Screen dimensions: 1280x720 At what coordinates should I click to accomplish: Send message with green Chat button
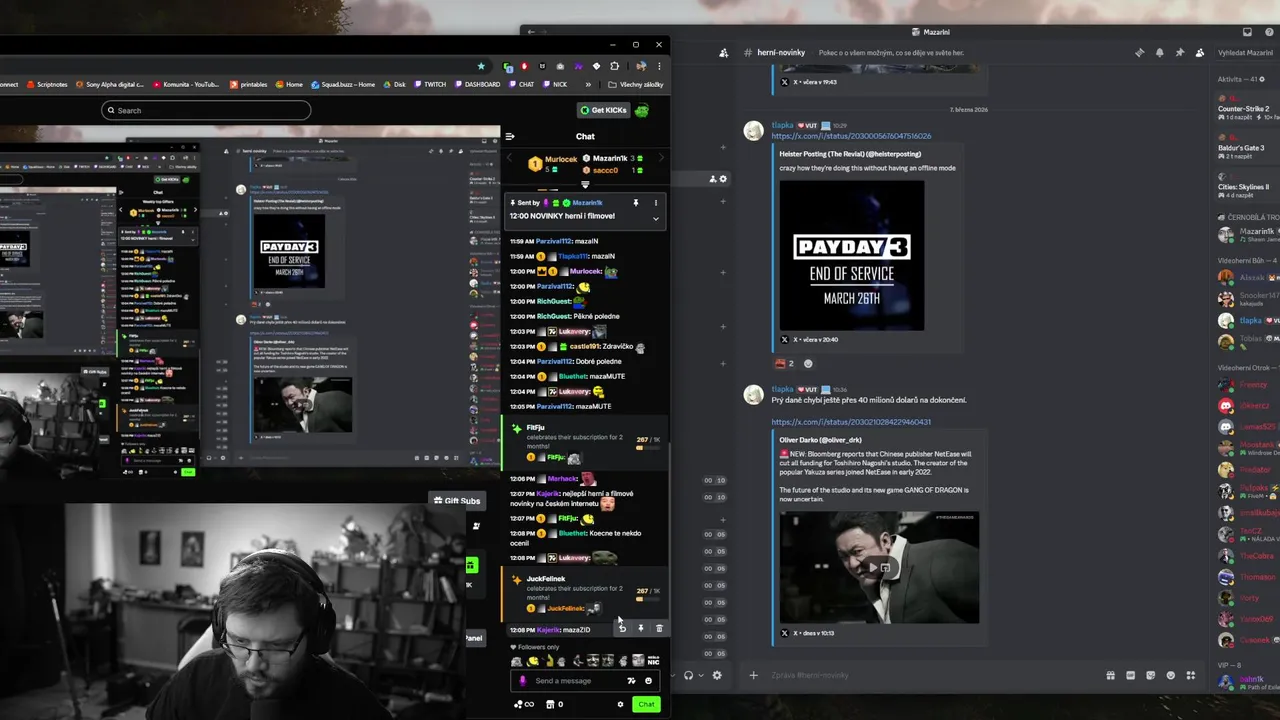(x=646, y=704)
